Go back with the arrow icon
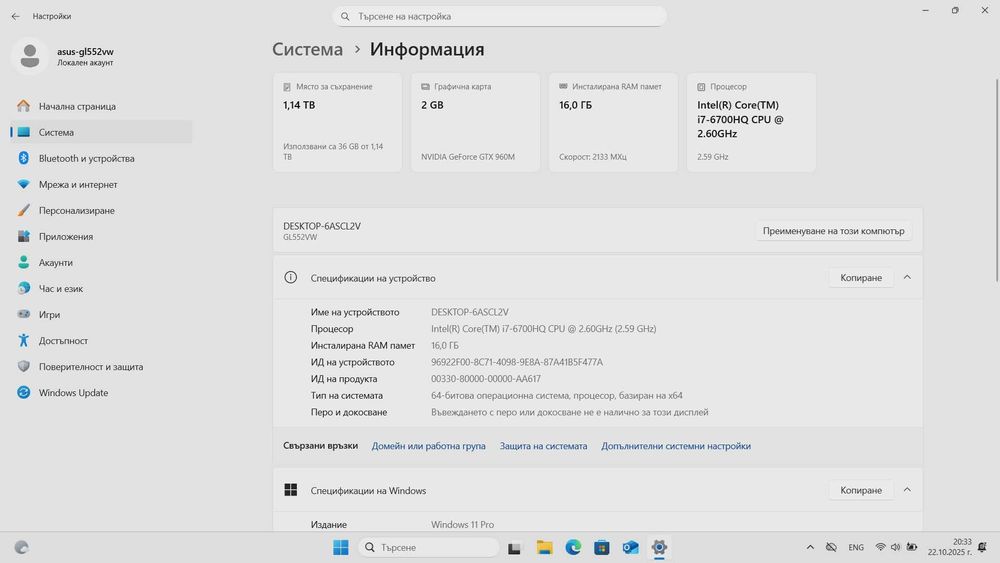This screenshot has width=1000, height=563. click(15, 16)
